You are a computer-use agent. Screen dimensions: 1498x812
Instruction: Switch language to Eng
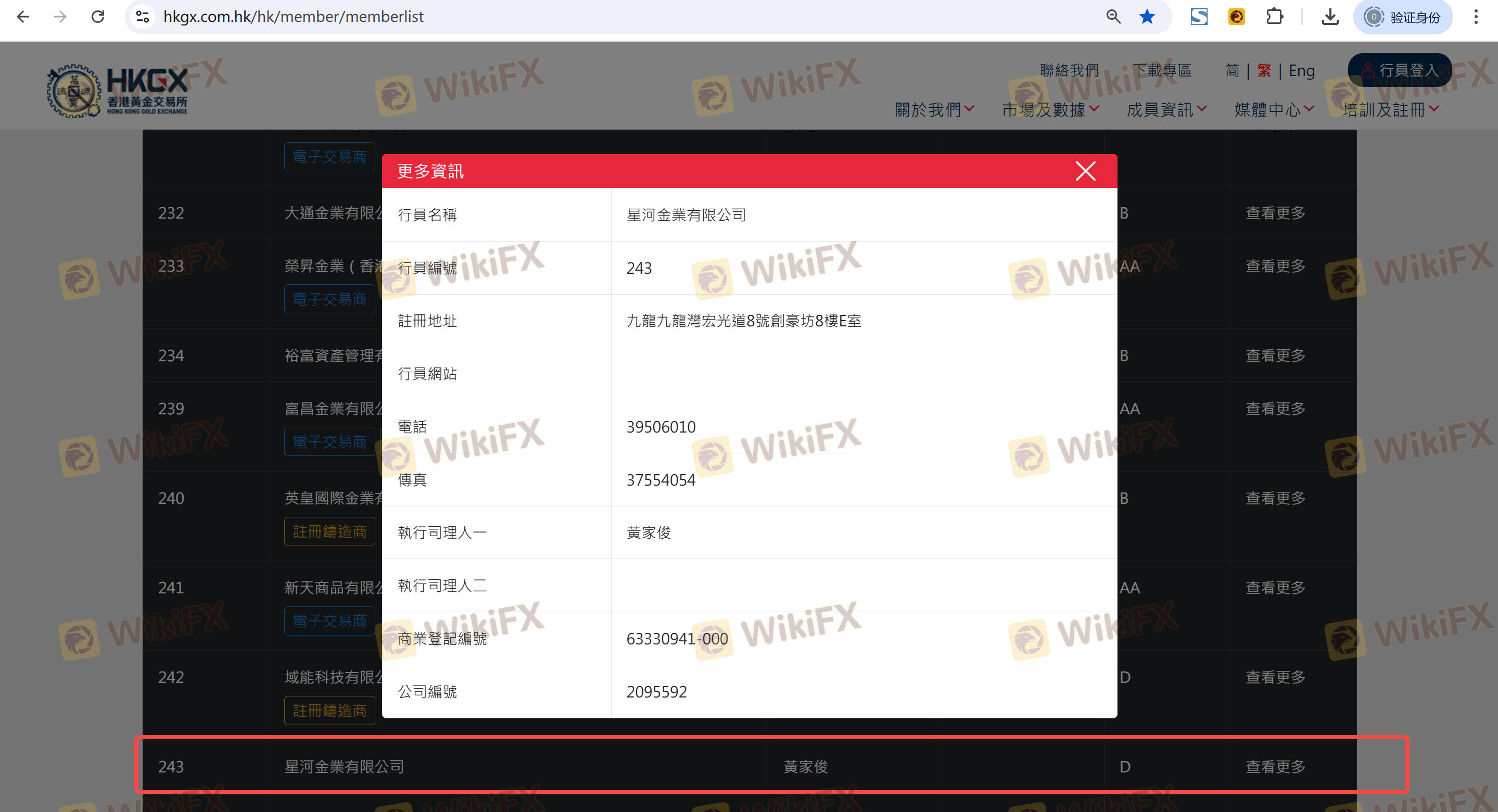[1301, 71]
